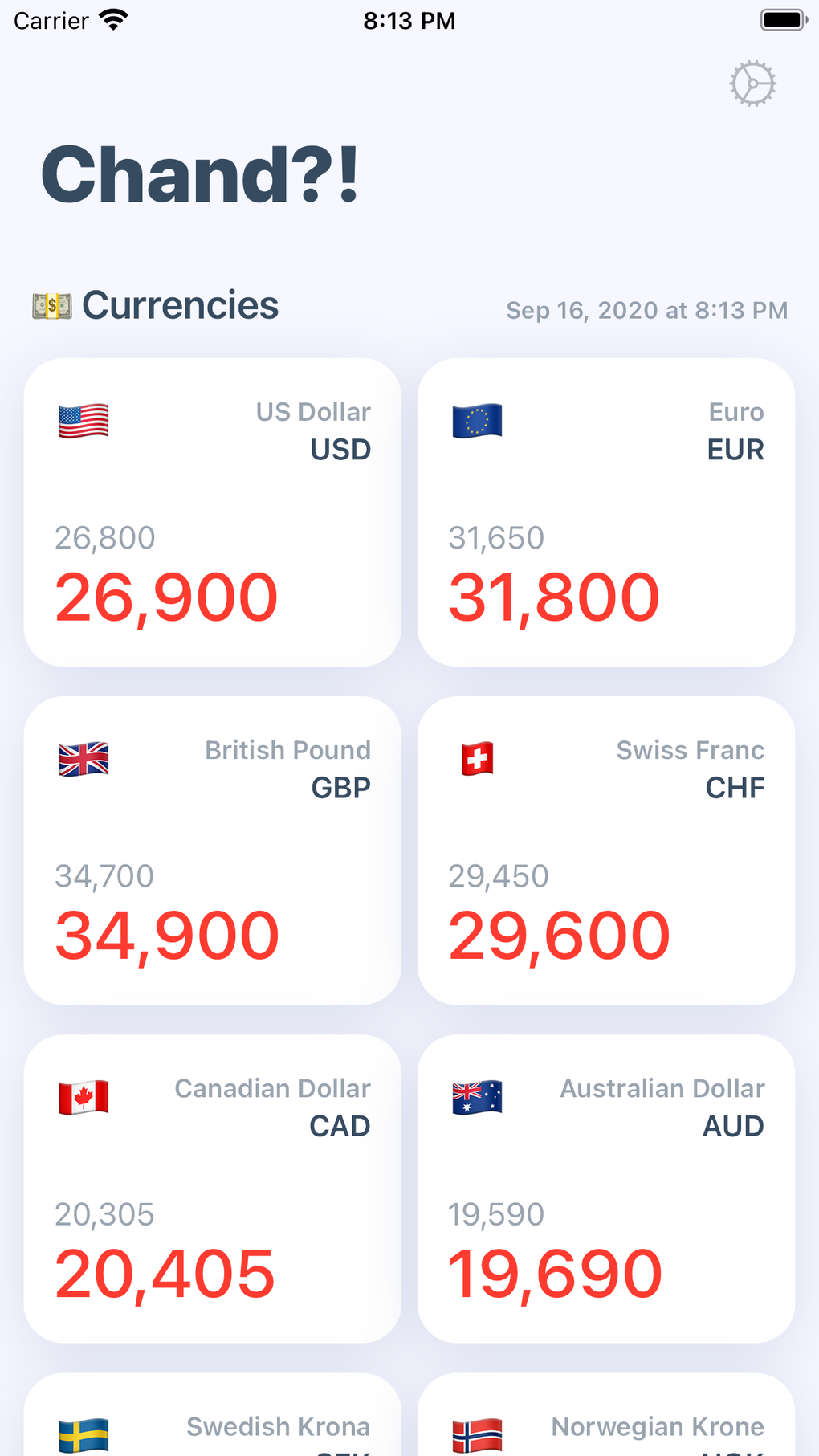
Task: Tap the United Kingdom flag icon
Action: [x=84, y=759]
